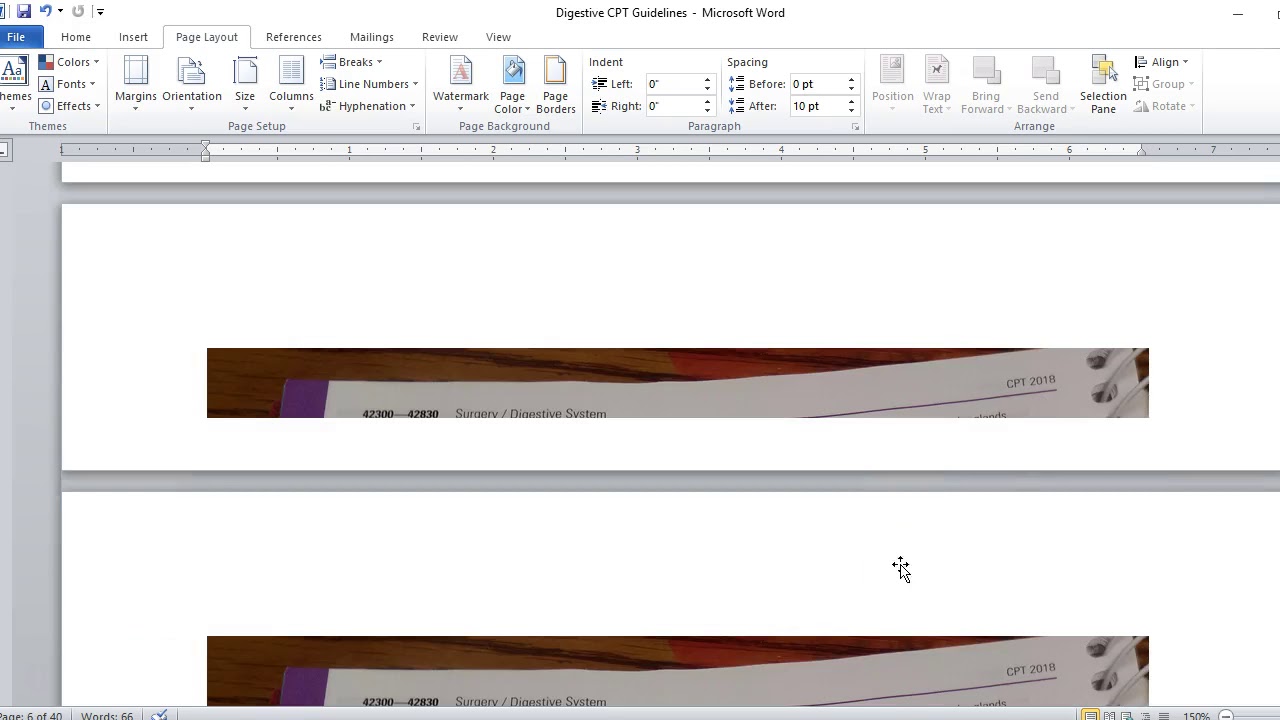1280x720 pixels.
Task: Expand theme Colors dropdown
Action: point(70,62)
